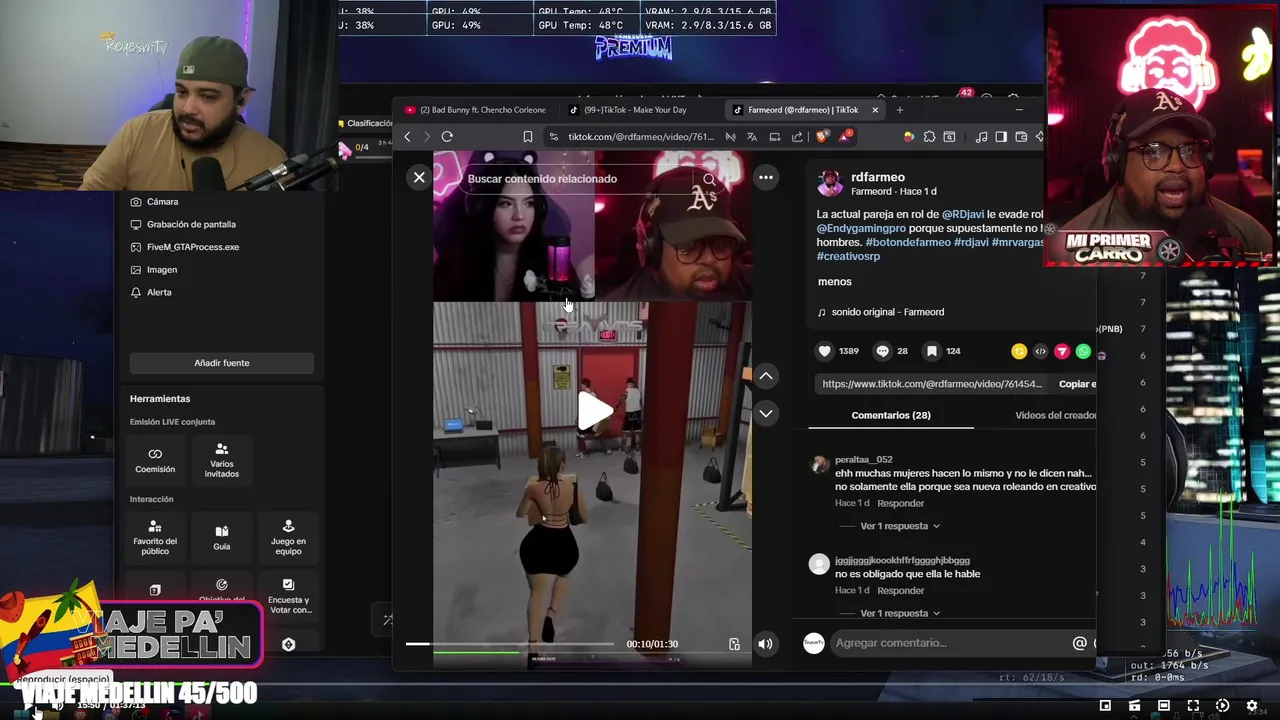Open rdfarmeo profile name link
The height and width of the screenshot is (720, 1280).
click(877, 177)
